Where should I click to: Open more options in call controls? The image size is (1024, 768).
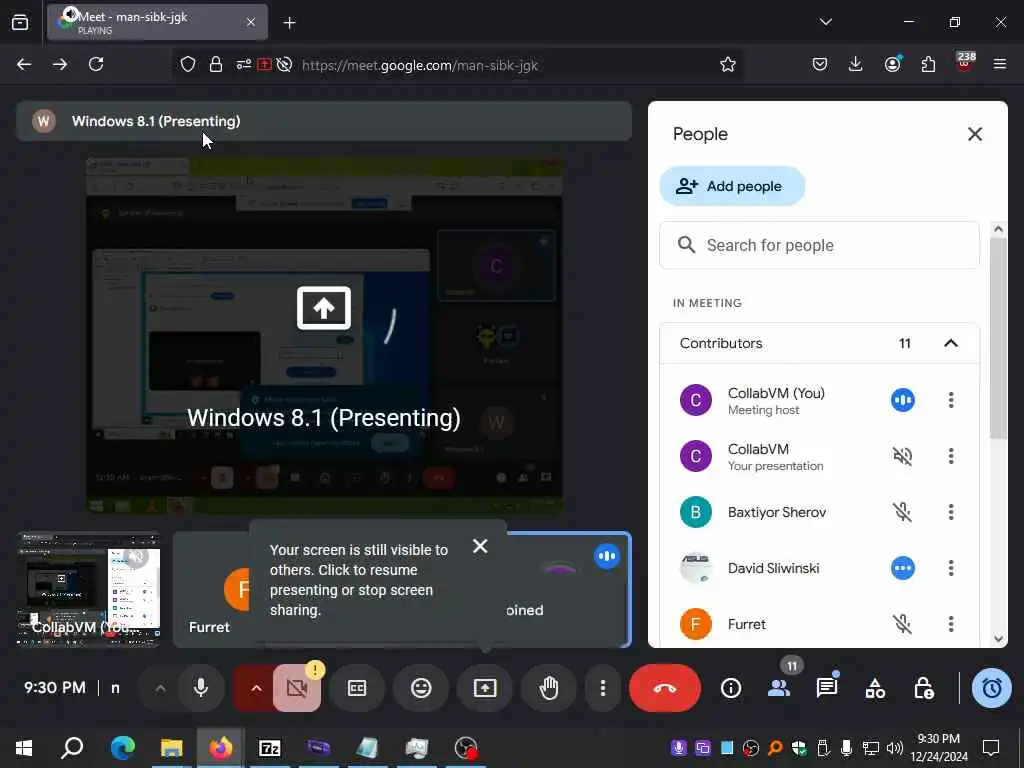coord(603,688)
